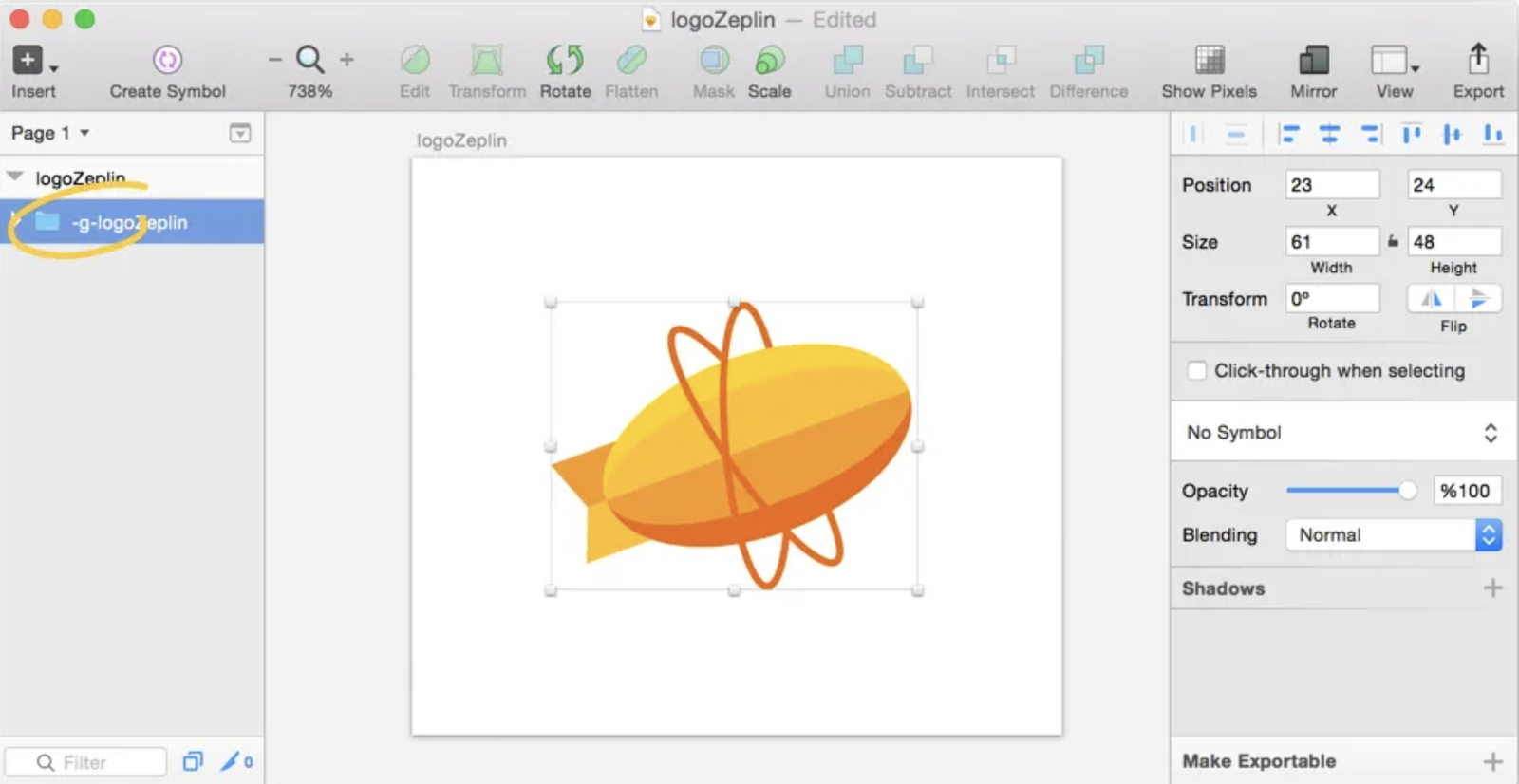The width and height of the screenshot is (1519, 784).
Task: Zoom in with the plus button
Action: pyautogui.click(x=347, y=60)
